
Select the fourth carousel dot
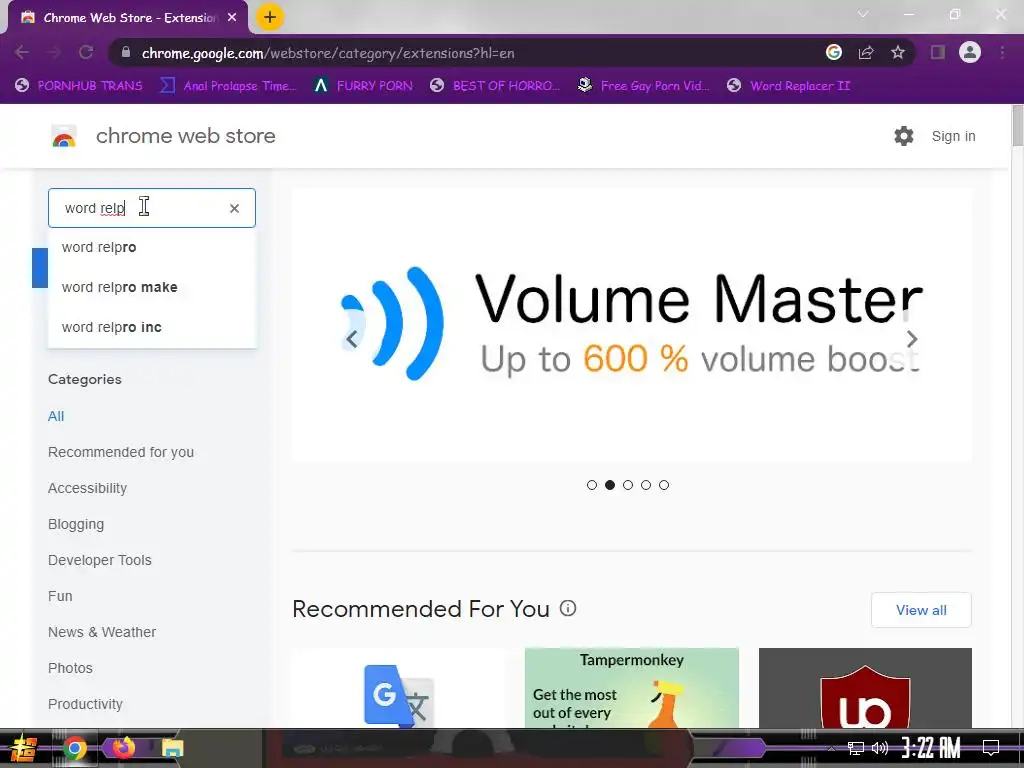pyautogui.click(x=646, y=485)
